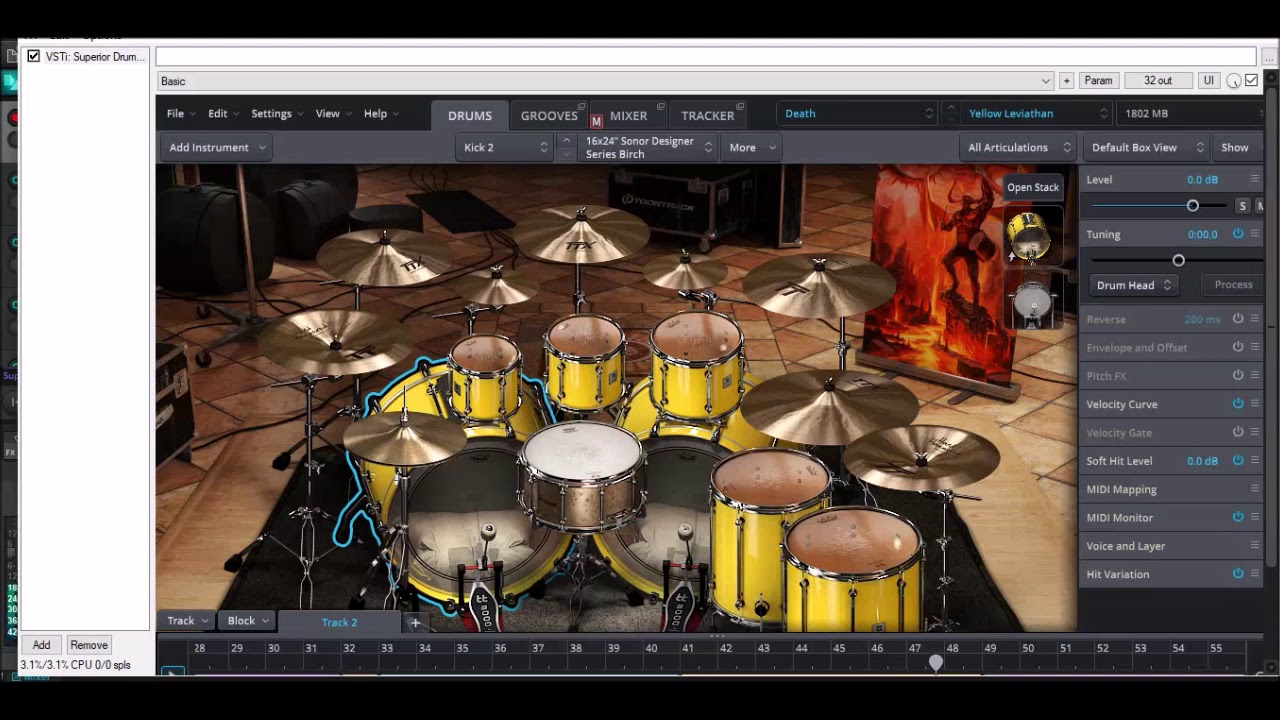The height and width of the screenshot is (720, 1280).
Task: Toggle plugin bypass checkbox beside the UI button
Action: [x=1251, y=81]
